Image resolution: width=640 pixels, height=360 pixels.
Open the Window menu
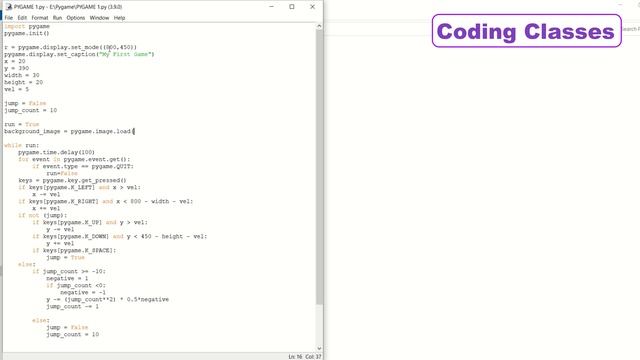pos(99,18)
